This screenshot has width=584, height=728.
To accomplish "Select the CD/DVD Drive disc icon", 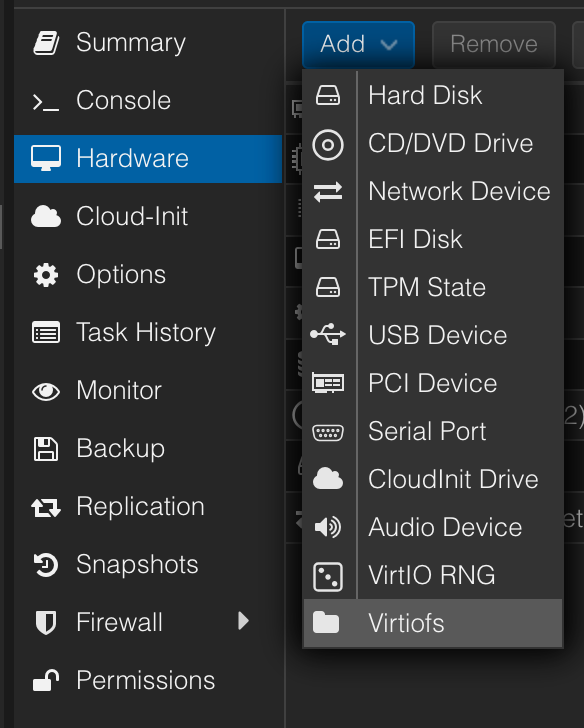I will tap(328, 145).
